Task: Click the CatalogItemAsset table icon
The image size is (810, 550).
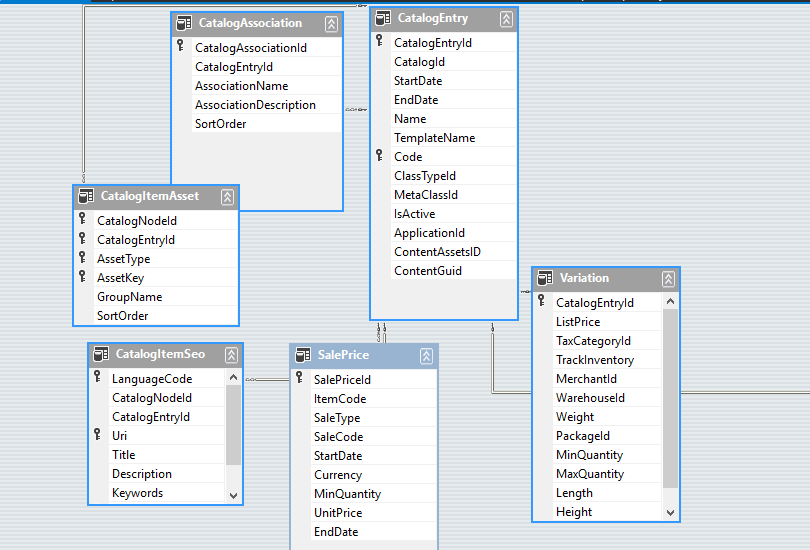Action: click(86, 197)
